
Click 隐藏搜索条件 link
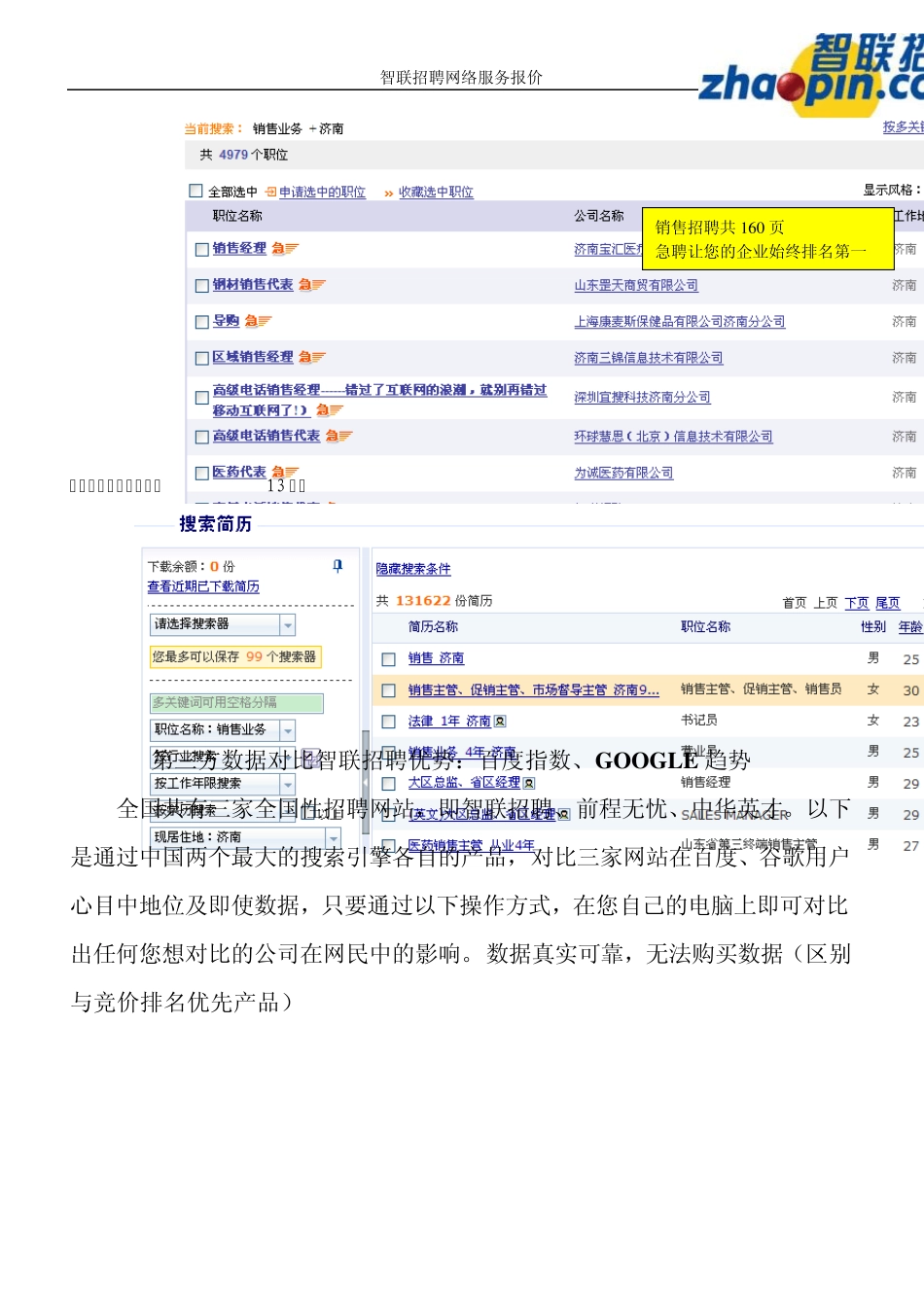(413, 569)
